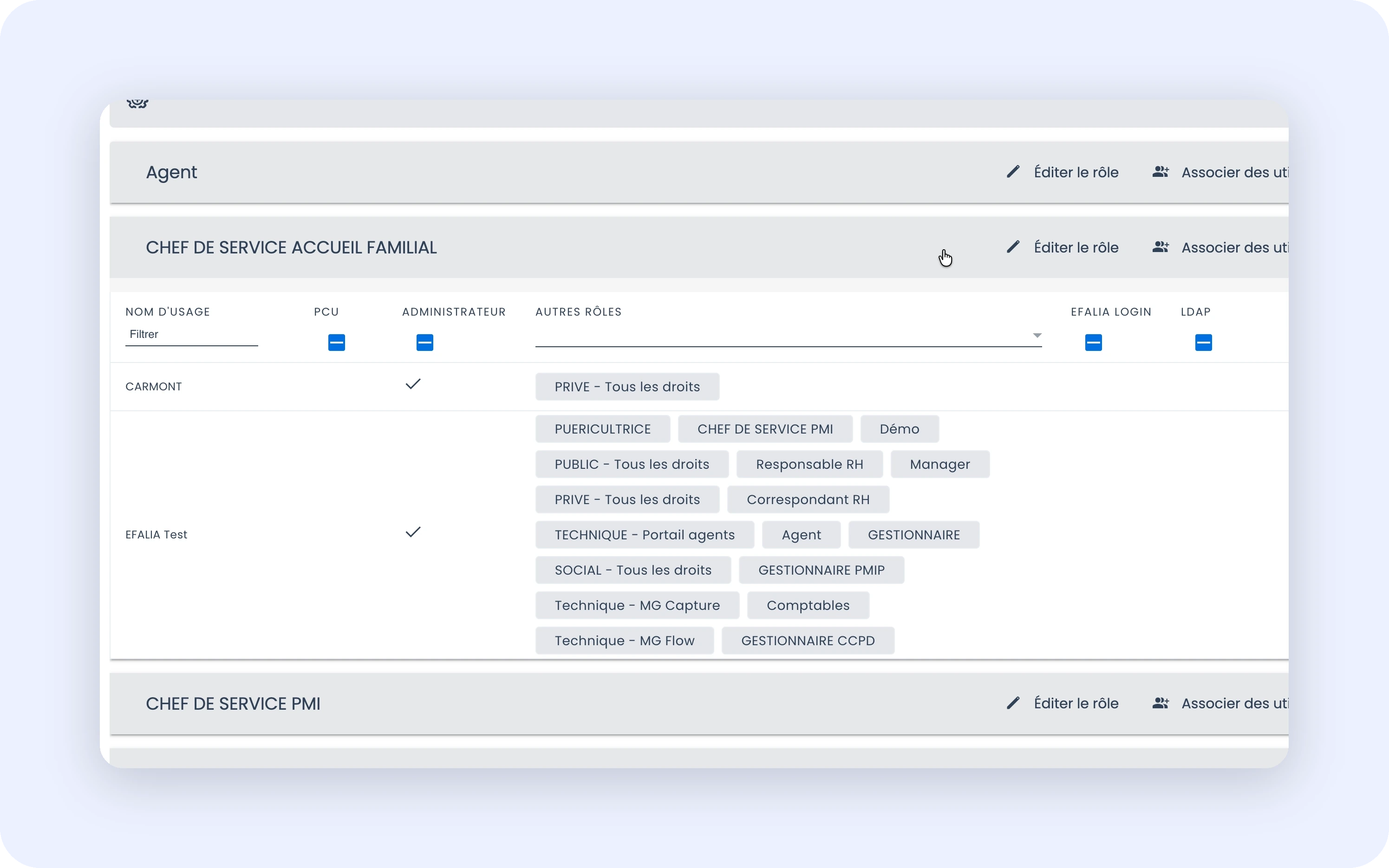This screenshot has height=868, width=1389.
Task: Click add-users icon for CHEF DE SERVICE ACCUEIL FAMILIAL
Action: [1161, 247]
